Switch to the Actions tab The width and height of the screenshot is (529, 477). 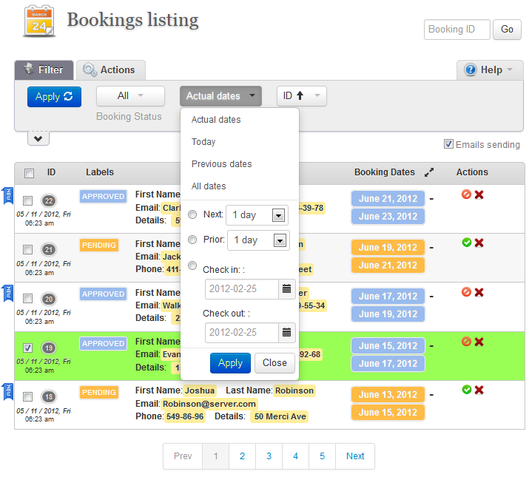tap(111, 70)
